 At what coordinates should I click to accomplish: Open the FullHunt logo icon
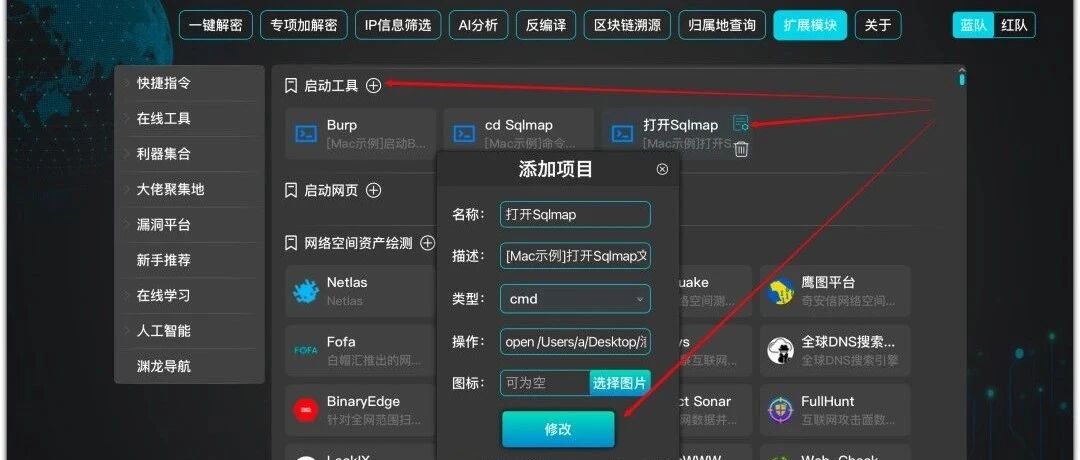[780, 410]
